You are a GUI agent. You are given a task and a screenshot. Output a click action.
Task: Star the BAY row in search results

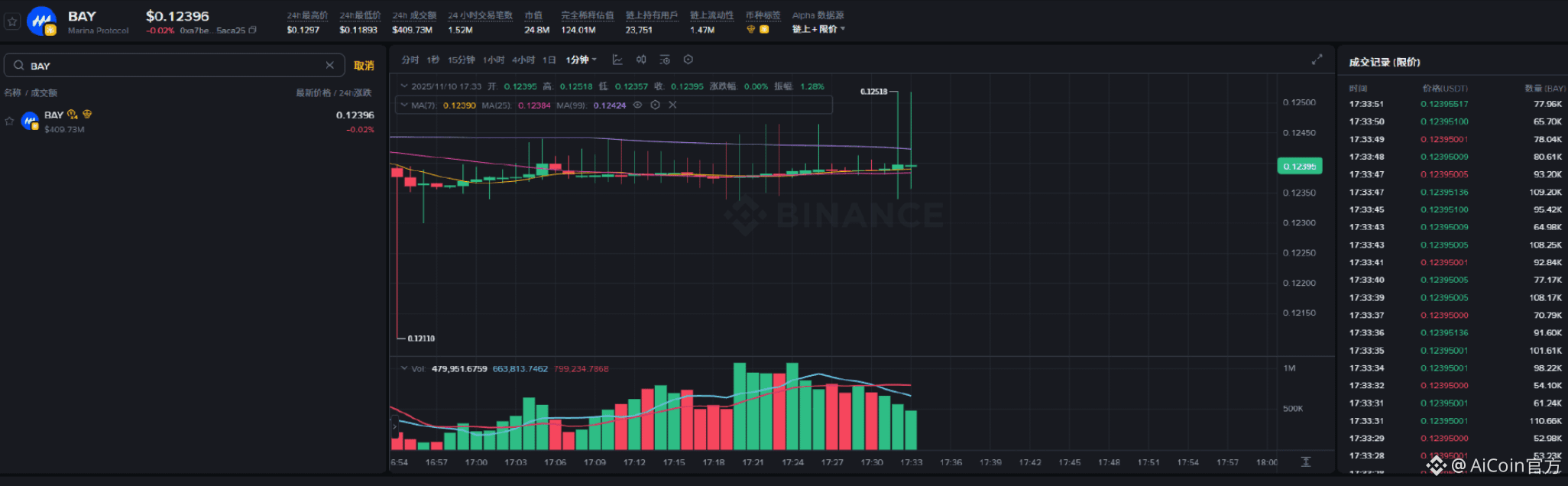(9, 122)
